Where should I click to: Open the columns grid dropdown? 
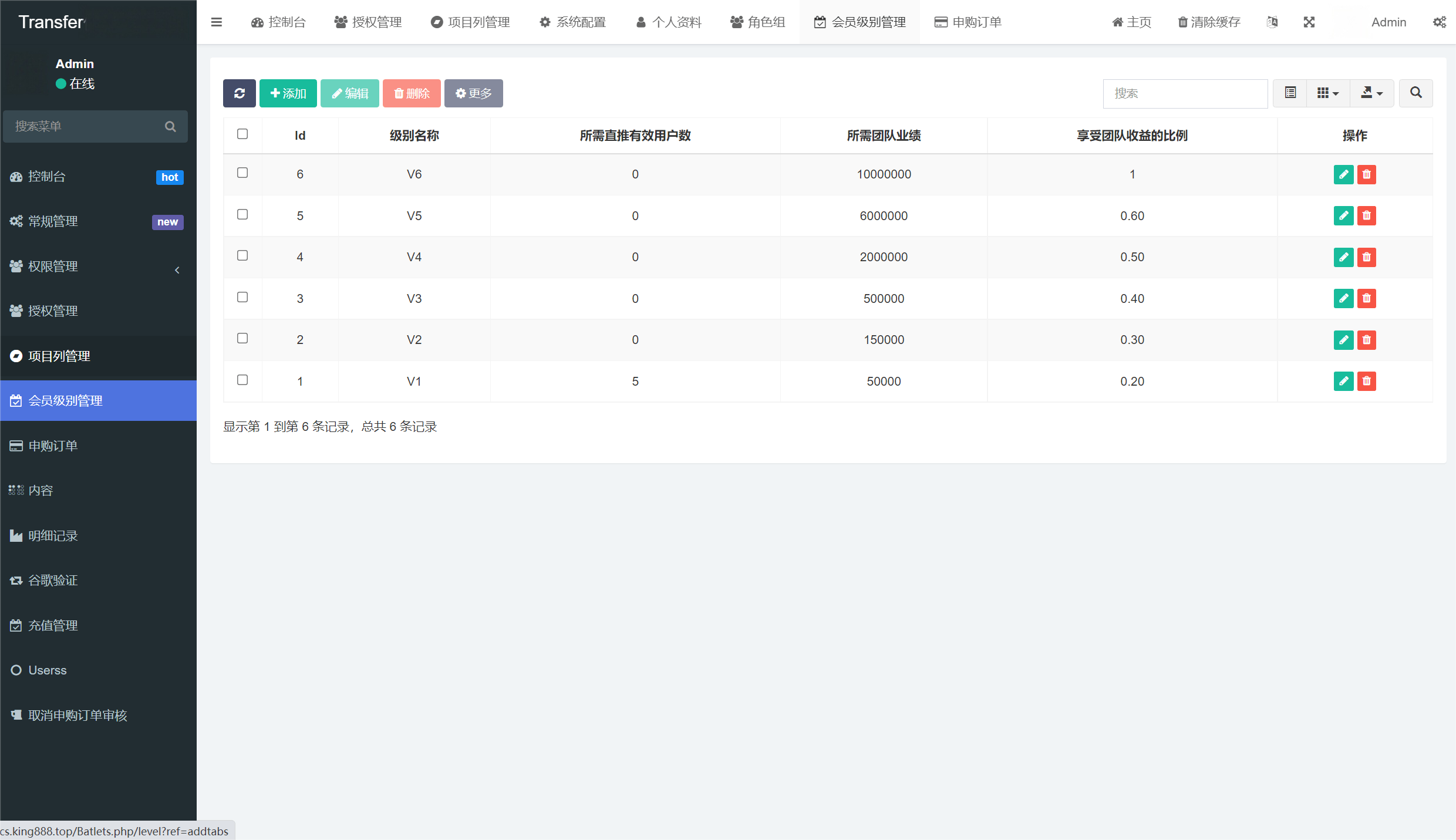coord(1327,93)
